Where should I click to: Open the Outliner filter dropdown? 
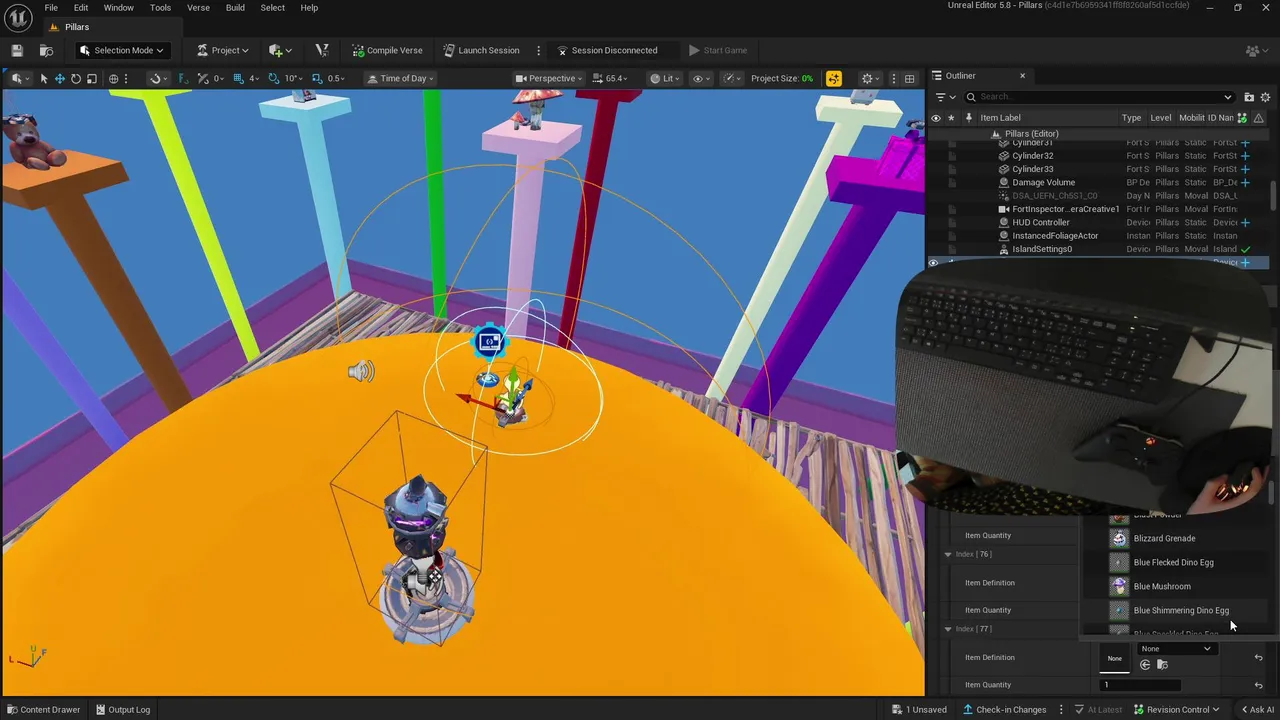(945, 97)
